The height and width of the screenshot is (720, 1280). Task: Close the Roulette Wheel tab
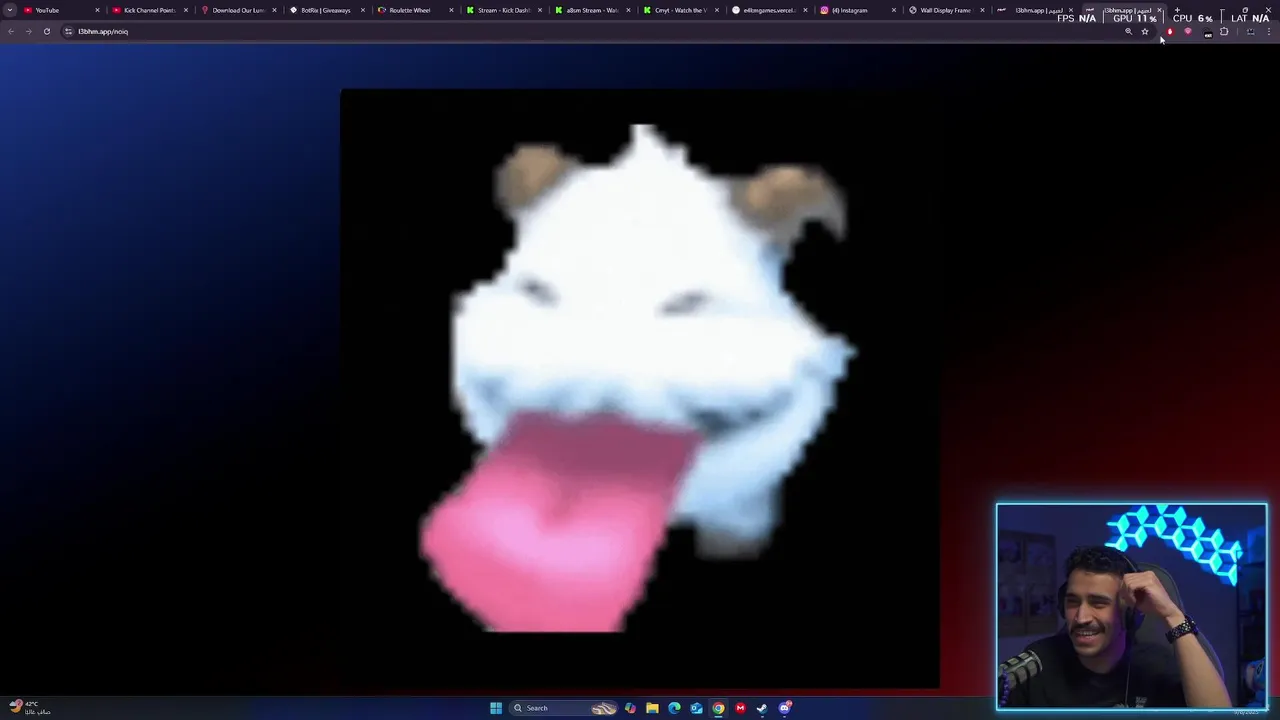(451, 10)
